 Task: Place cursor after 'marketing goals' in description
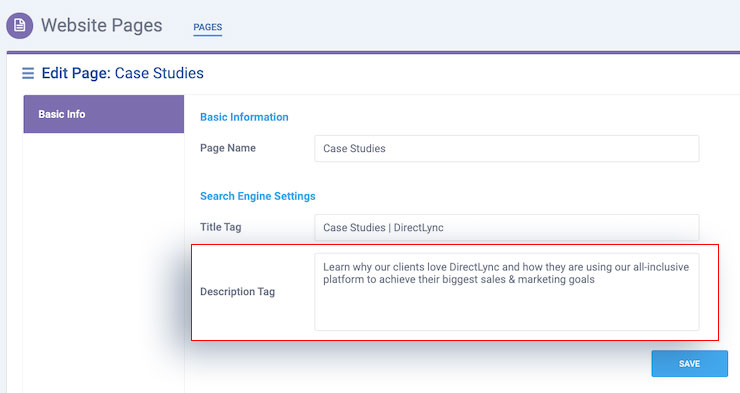point(596,279)
